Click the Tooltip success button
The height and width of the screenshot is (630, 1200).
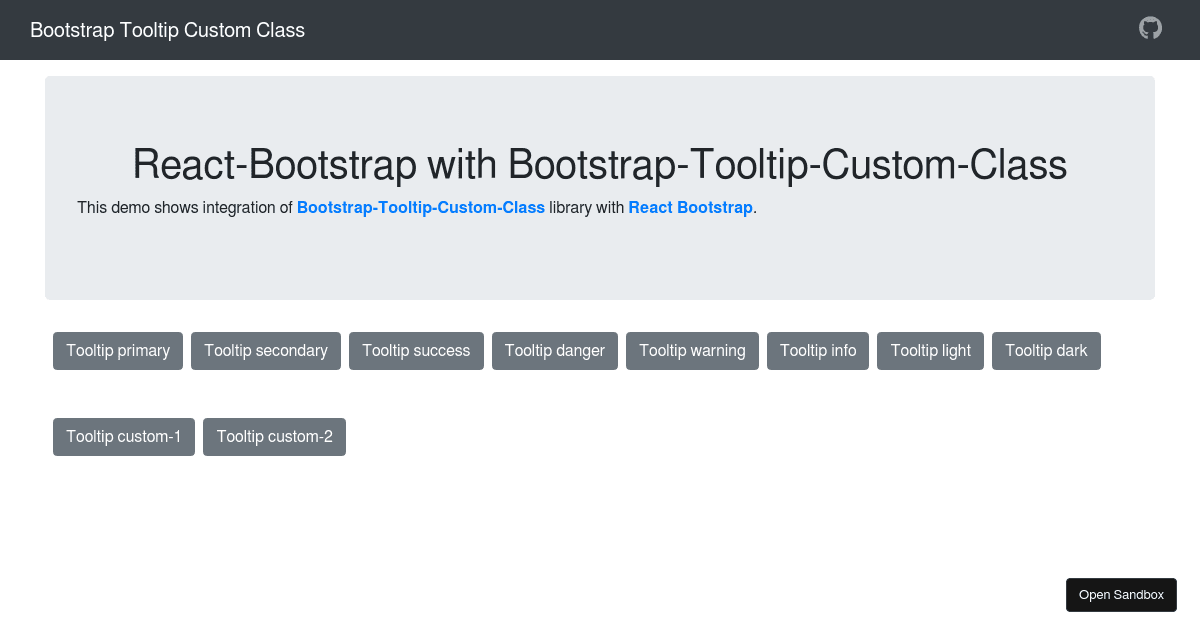pos(416,351)
